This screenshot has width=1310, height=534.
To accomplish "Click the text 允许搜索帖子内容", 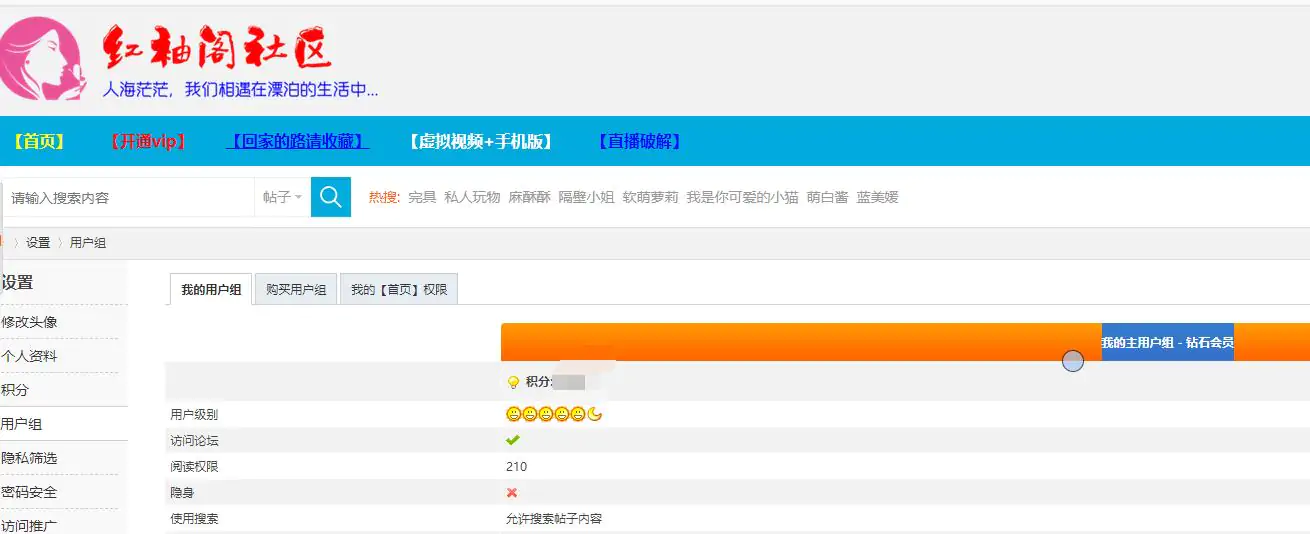I will 554,519.
